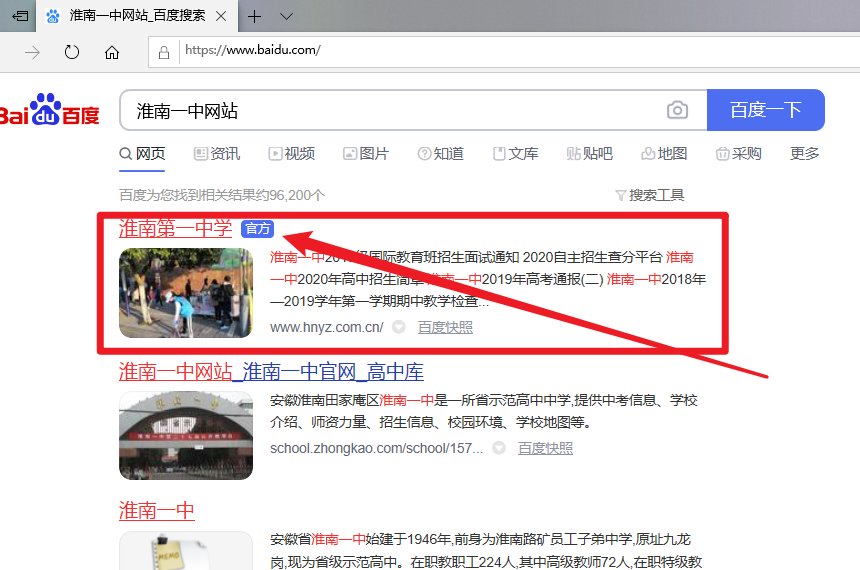Click the school gate thumbnail image

[186, 436]
